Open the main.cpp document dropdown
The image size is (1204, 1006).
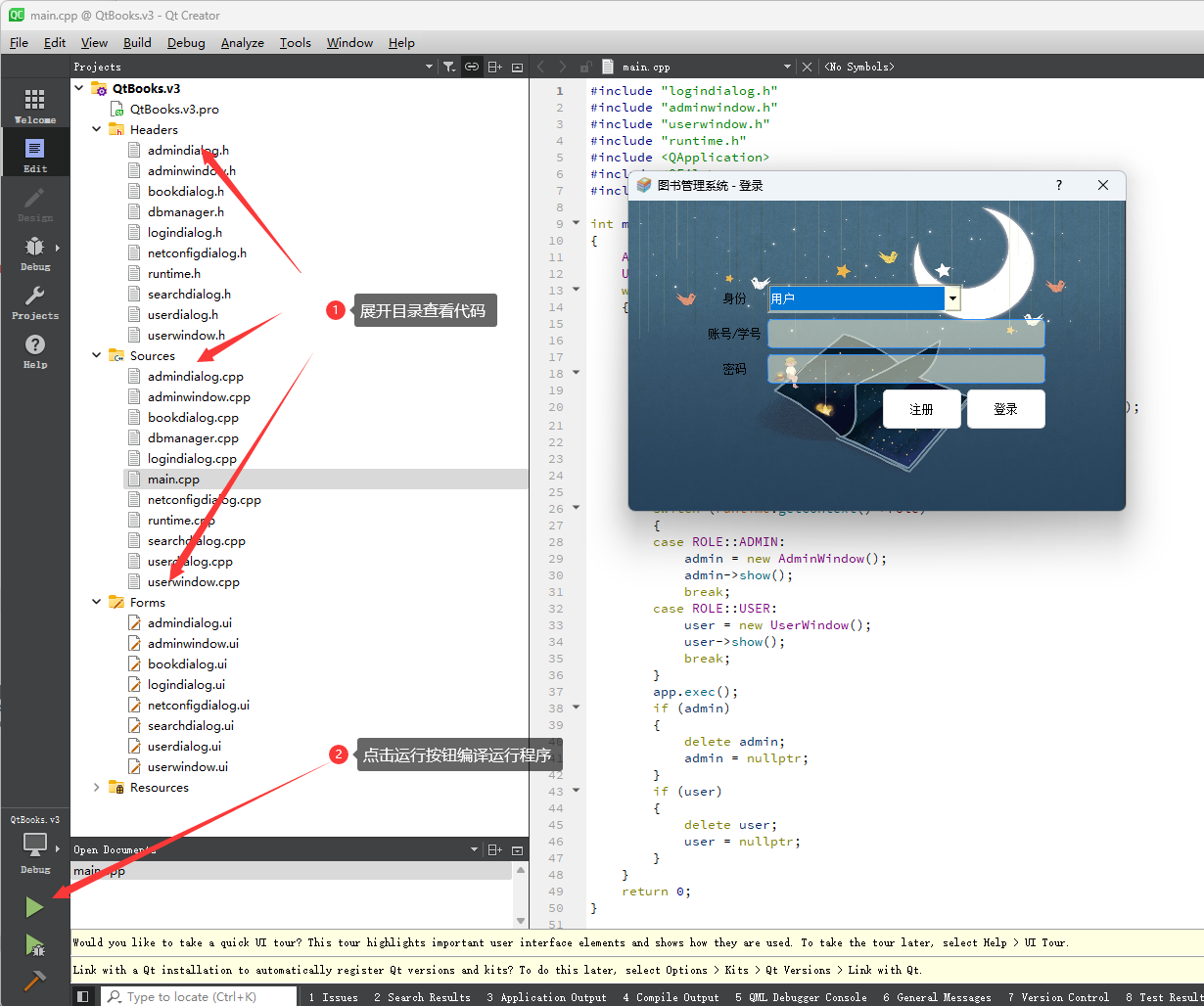786,67
